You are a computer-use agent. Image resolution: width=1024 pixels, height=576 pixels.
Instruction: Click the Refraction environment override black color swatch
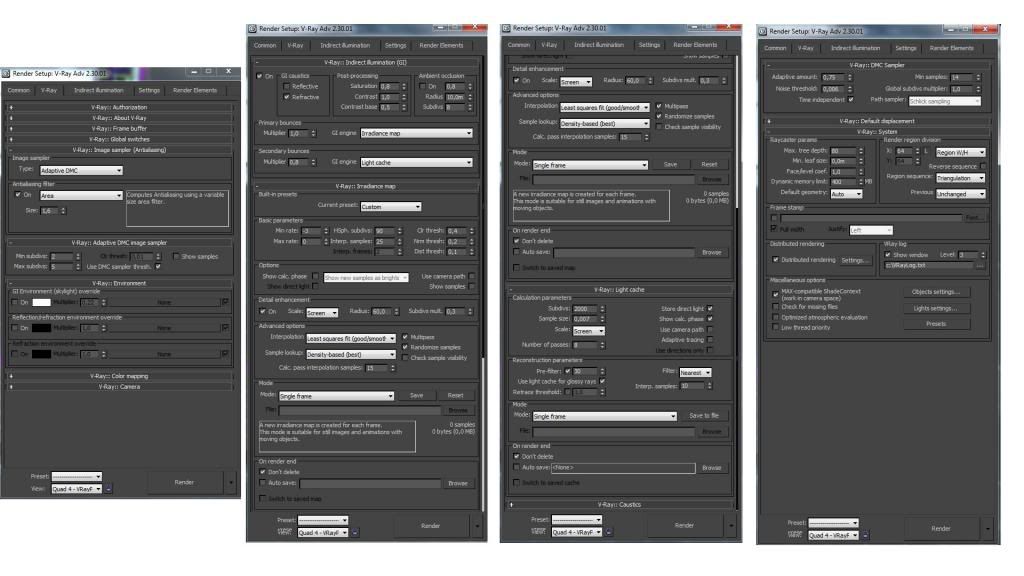[x=41, y=354]
